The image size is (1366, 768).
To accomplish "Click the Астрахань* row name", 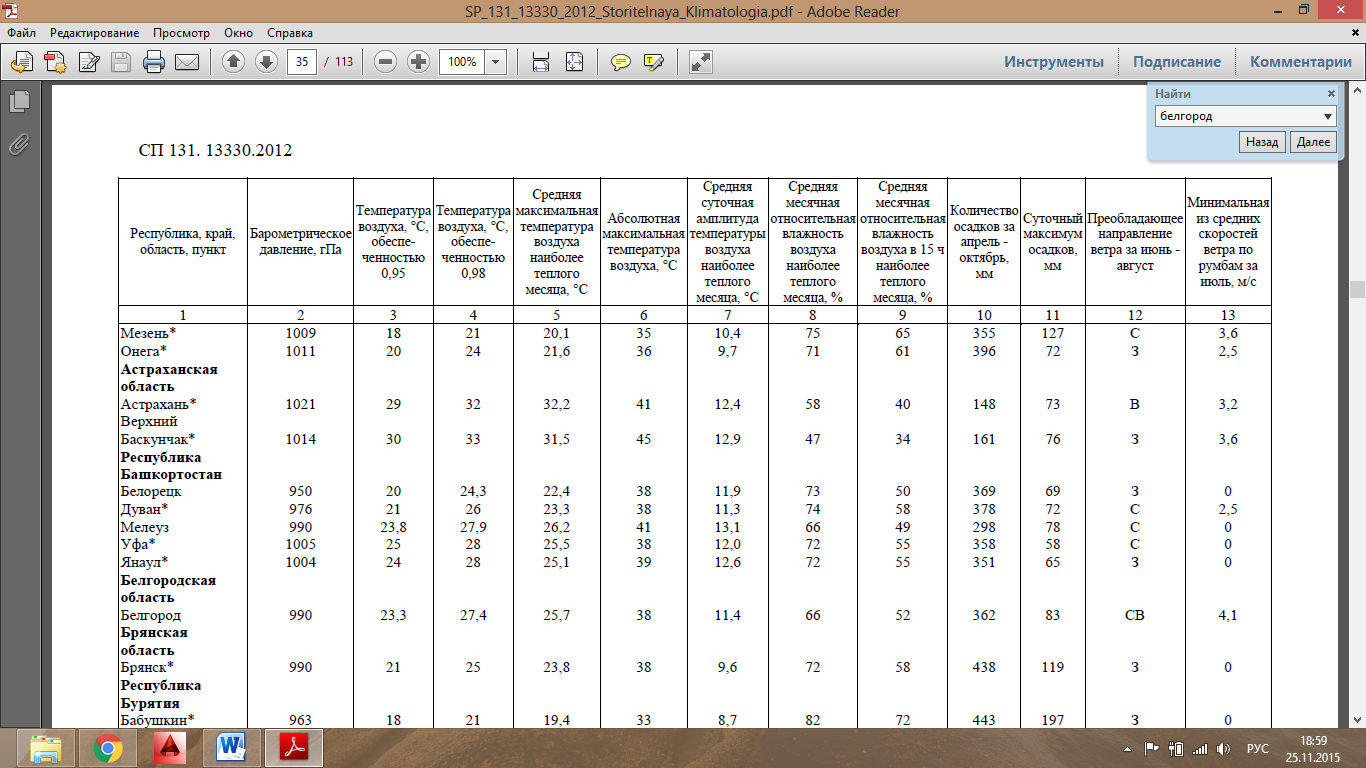I will click(x=158, y=404).
